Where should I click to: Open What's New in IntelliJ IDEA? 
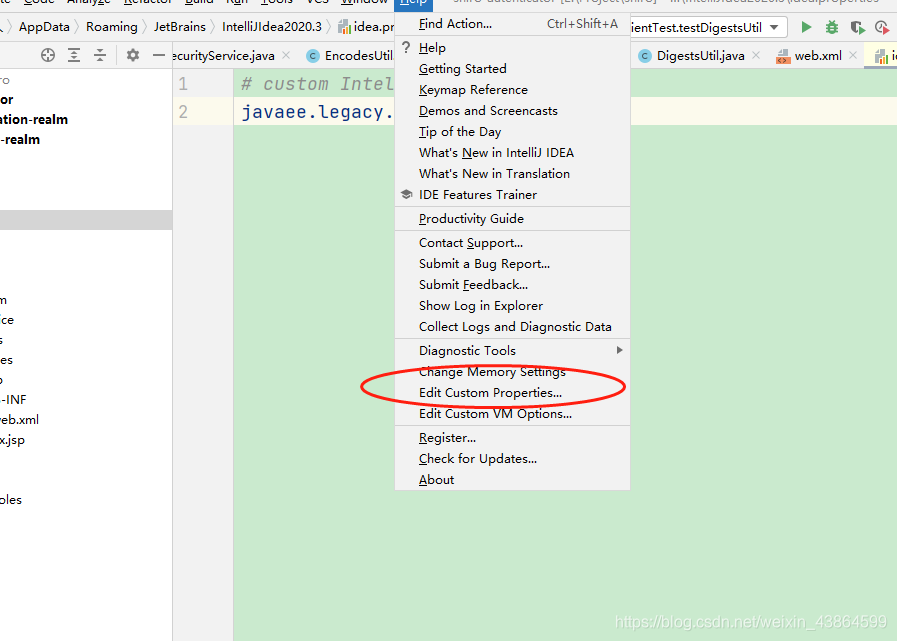coord(513,153)
